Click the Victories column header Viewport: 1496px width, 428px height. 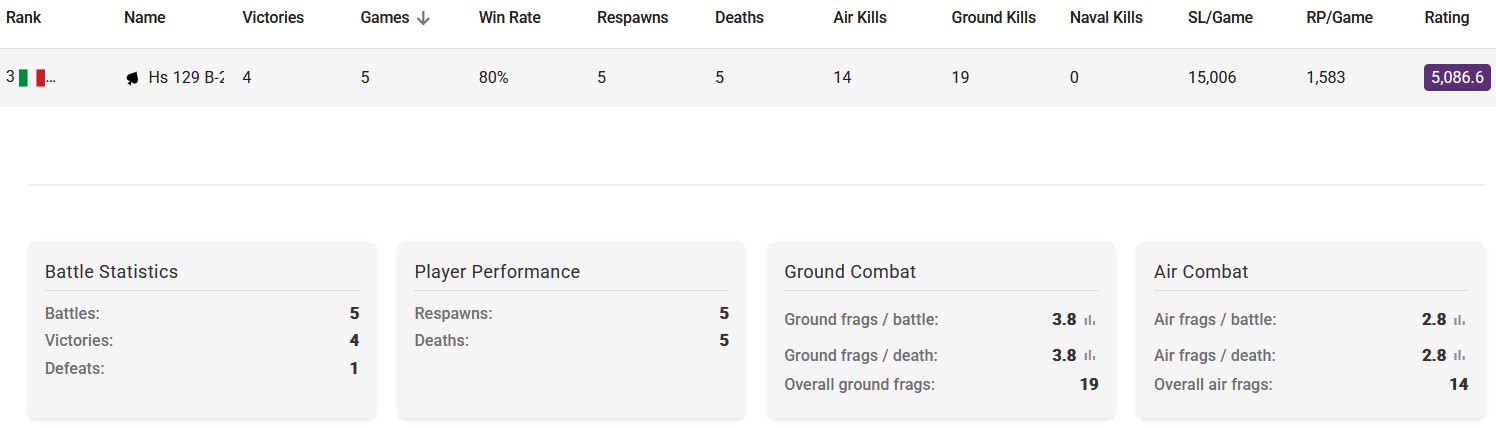click(x=273, y=18)
